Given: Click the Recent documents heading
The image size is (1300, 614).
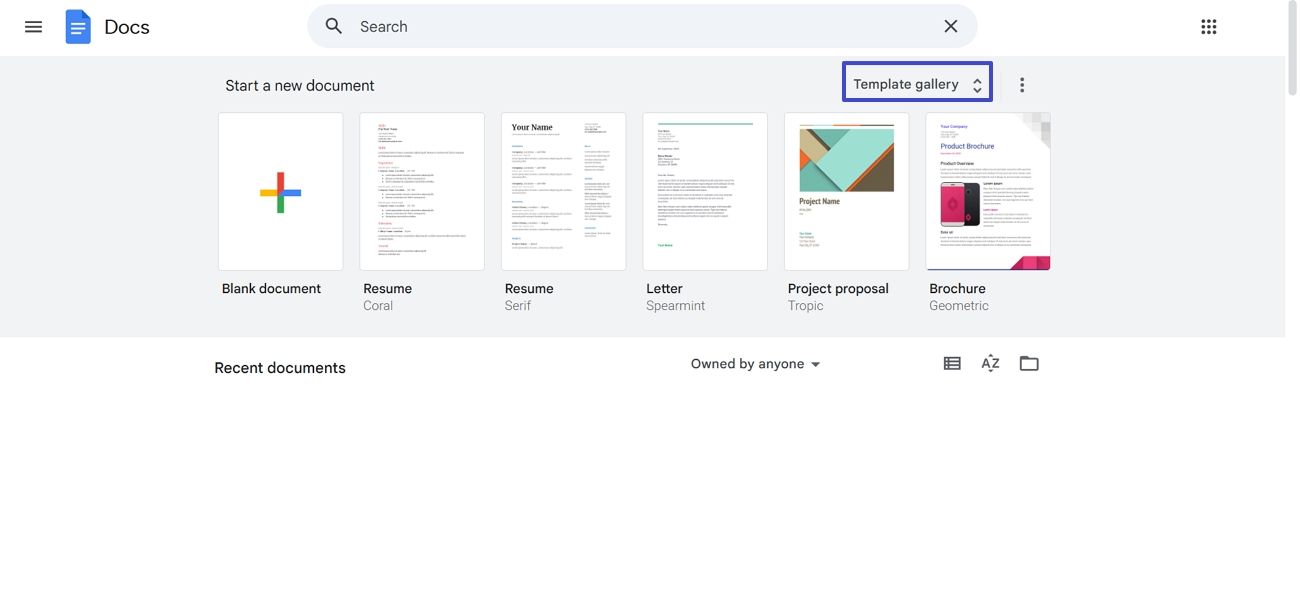Looking at the screenshot, I should point(280,367).
